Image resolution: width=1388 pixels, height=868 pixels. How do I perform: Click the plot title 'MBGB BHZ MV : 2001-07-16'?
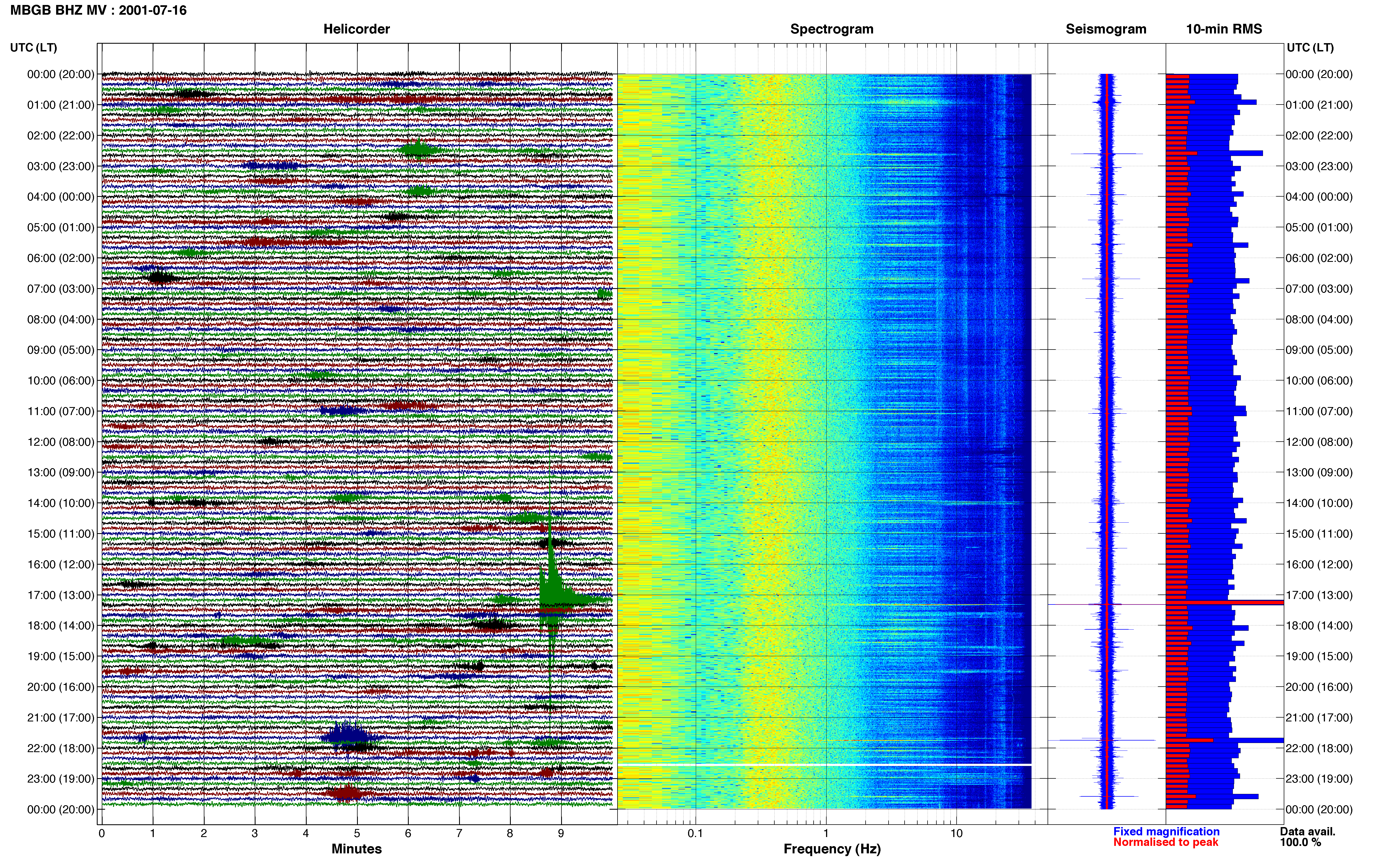pos(98,10)
